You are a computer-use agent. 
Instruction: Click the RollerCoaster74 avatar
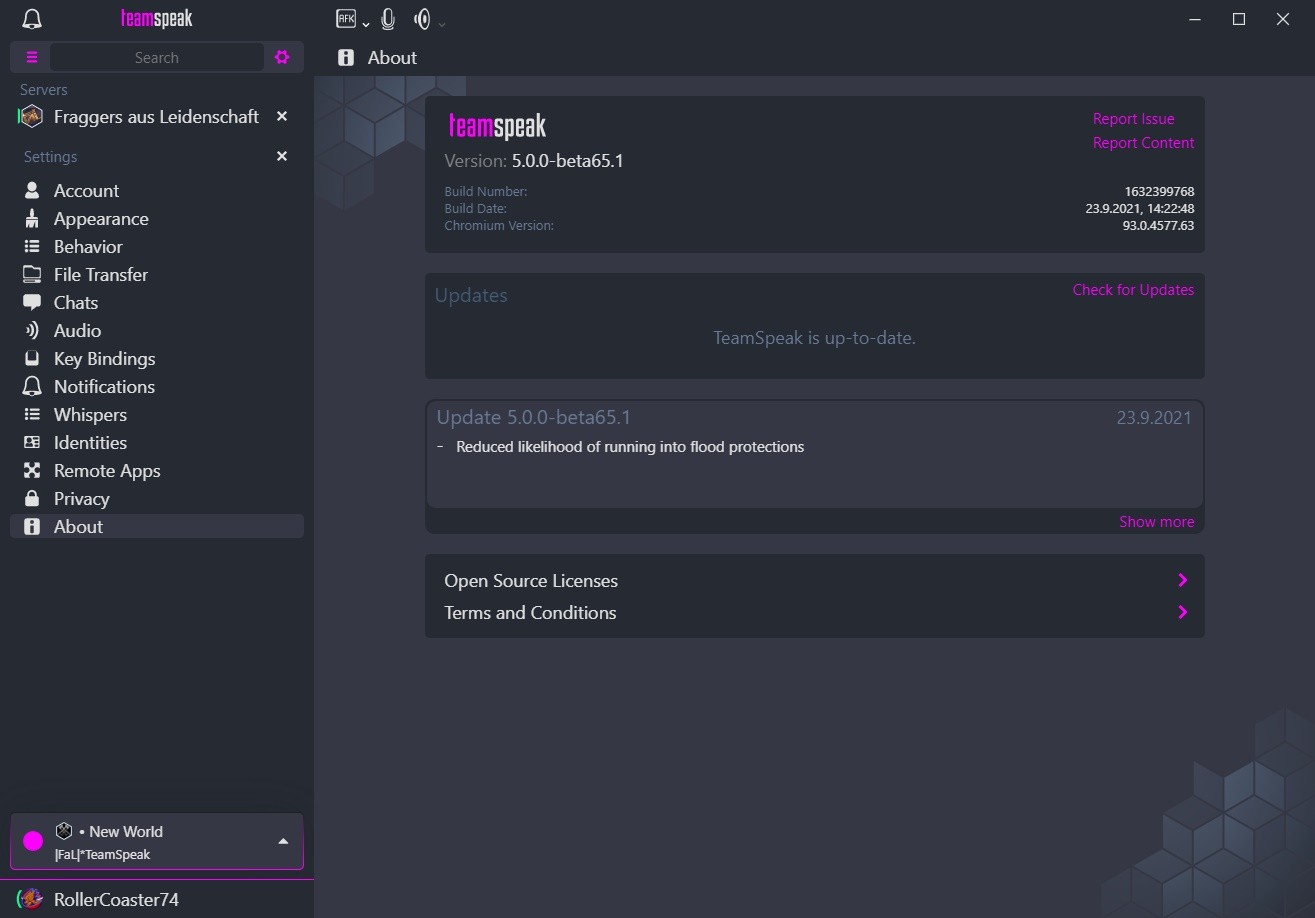(32, 899)
